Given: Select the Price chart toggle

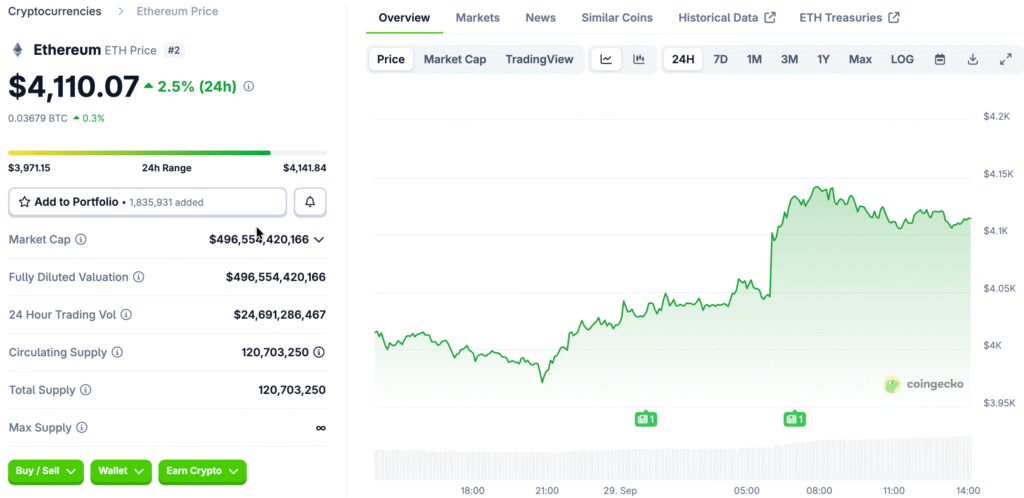Looking at the screenshot, I should click(x=391, y=59).
